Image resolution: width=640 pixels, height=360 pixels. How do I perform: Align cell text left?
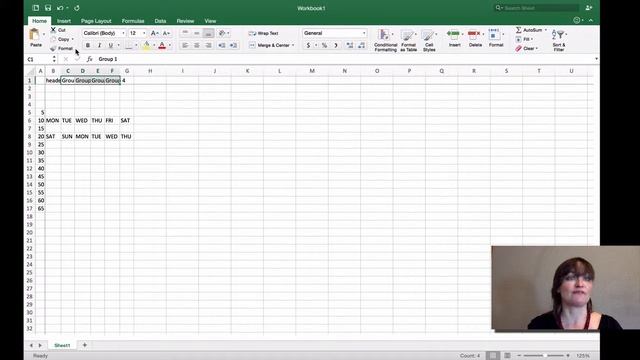pos(185,45)
